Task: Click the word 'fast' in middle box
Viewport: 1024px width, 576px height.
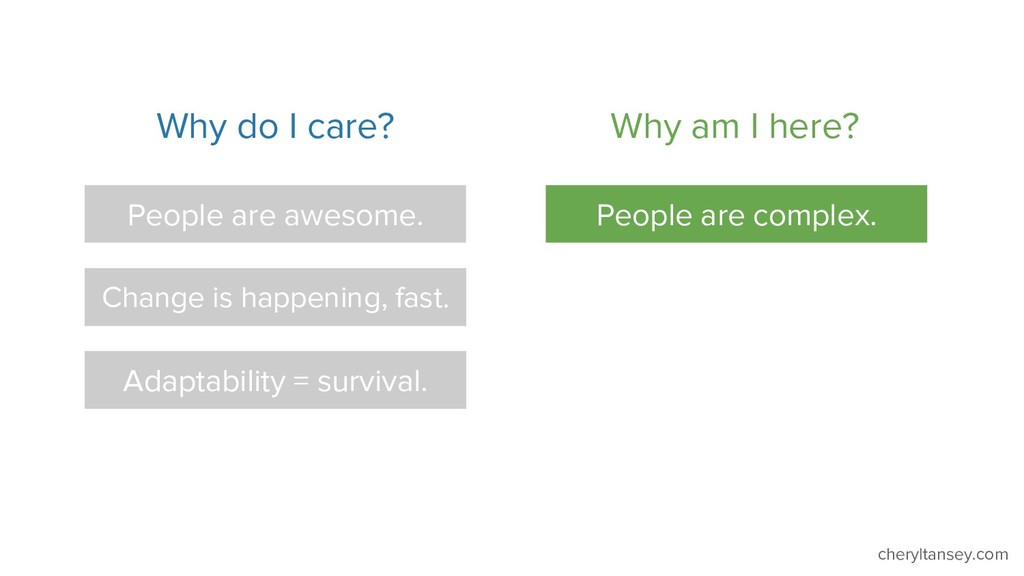Action: click(x=422, y=298)
